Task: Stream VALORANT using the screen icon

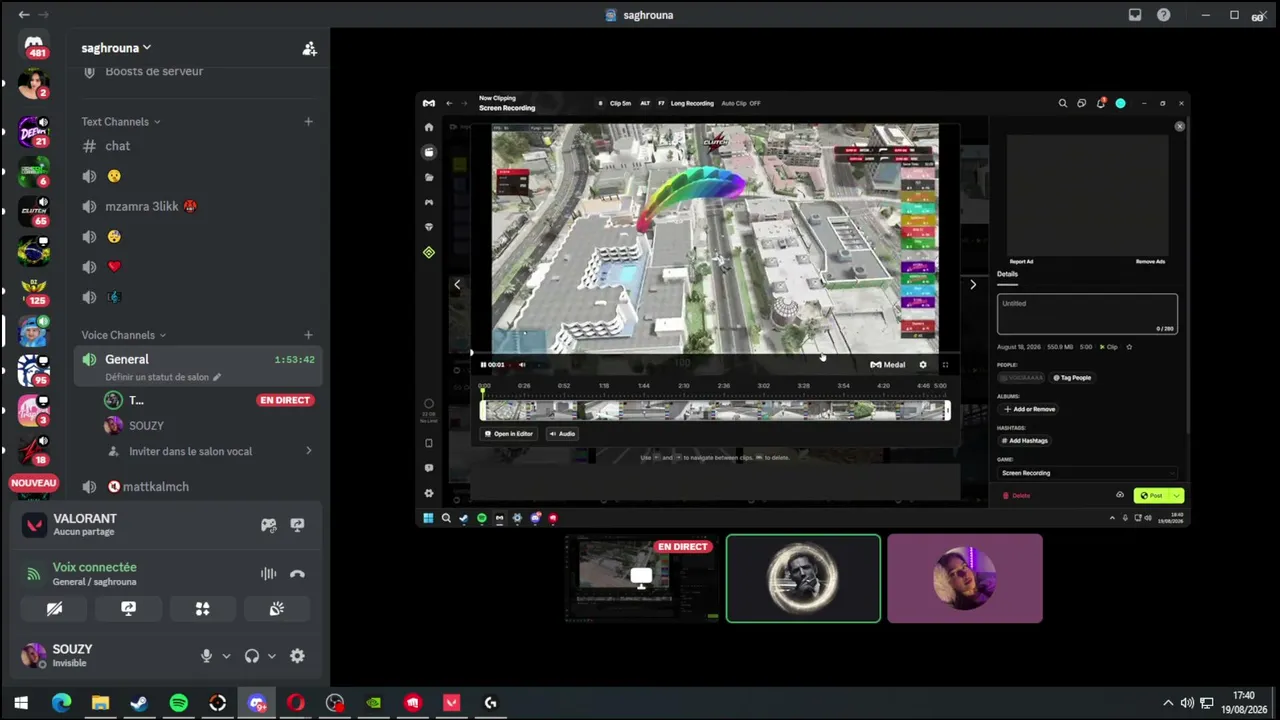Action: pos(297,525)
